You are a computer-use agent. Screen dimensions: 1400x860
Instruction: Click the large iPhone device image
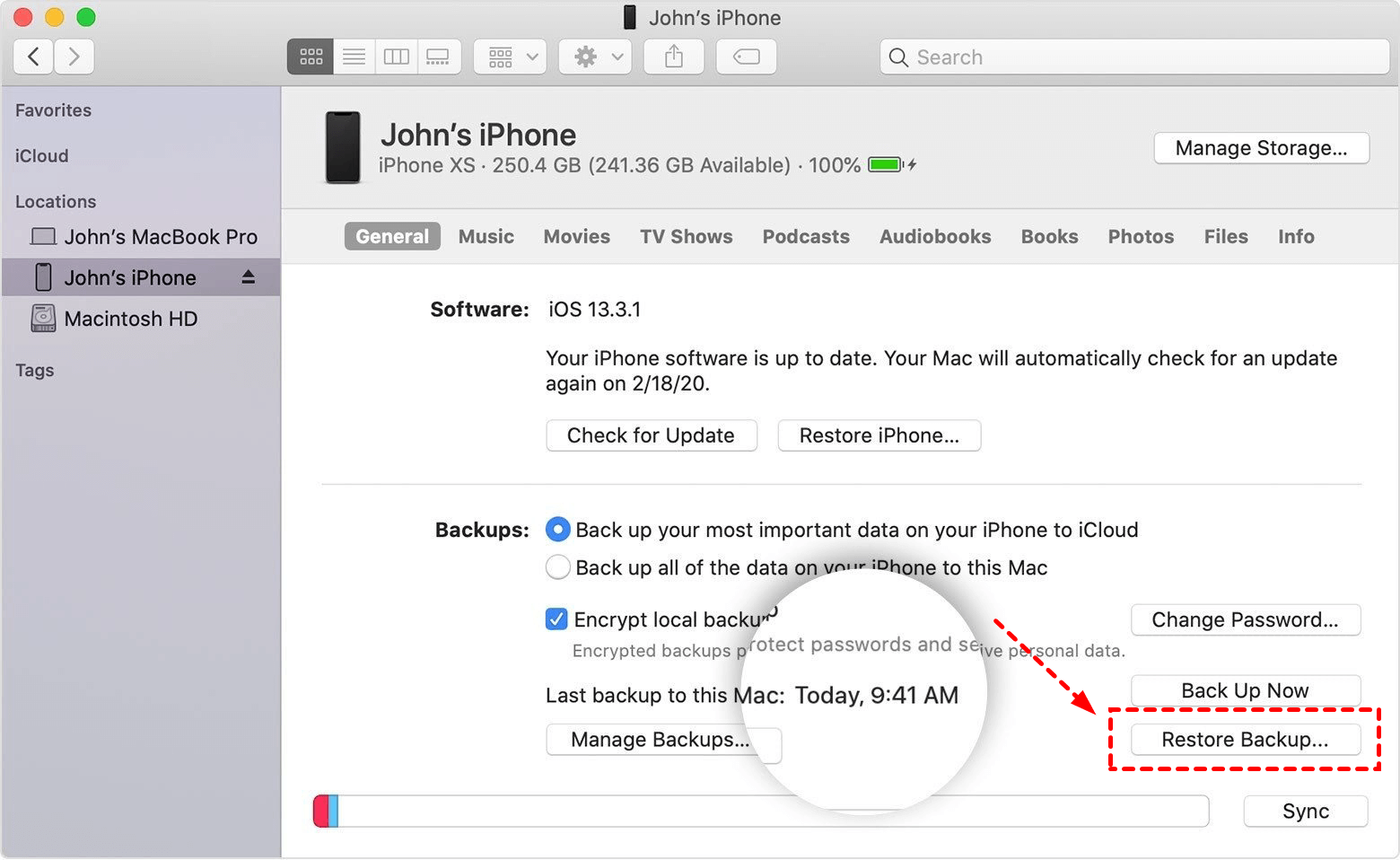343,147
